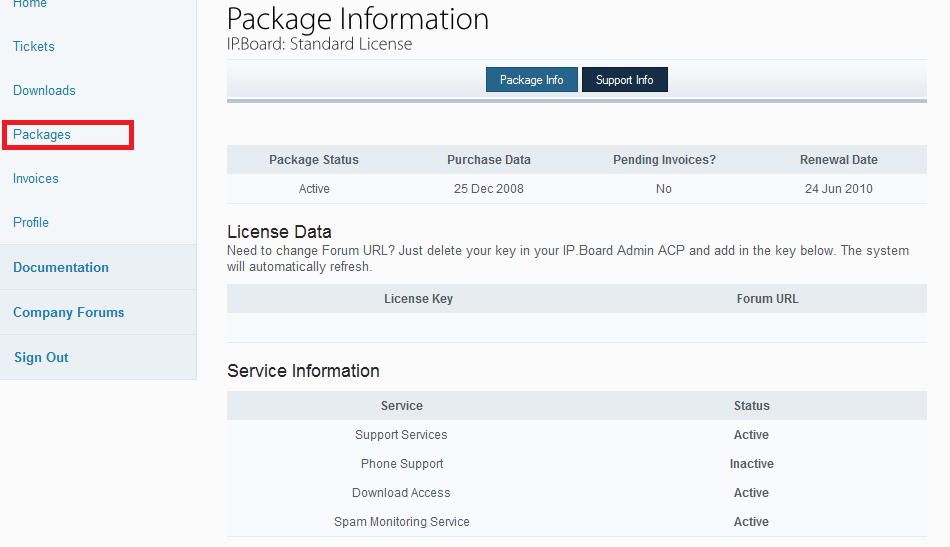Open the Company Forums menu item
This screenshot has width=950, height=547.
(68, 313)
